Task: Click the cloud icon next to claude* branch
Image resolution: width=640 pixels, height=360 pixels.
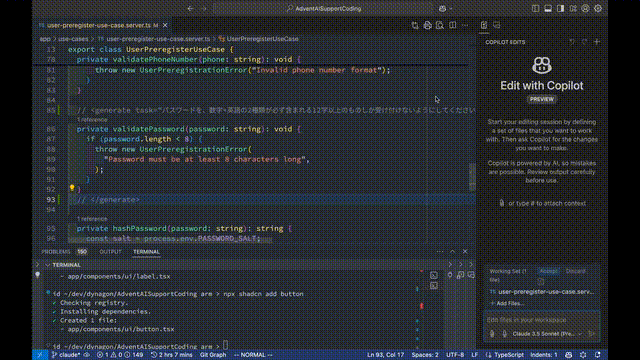Action: tap(87, 355)
